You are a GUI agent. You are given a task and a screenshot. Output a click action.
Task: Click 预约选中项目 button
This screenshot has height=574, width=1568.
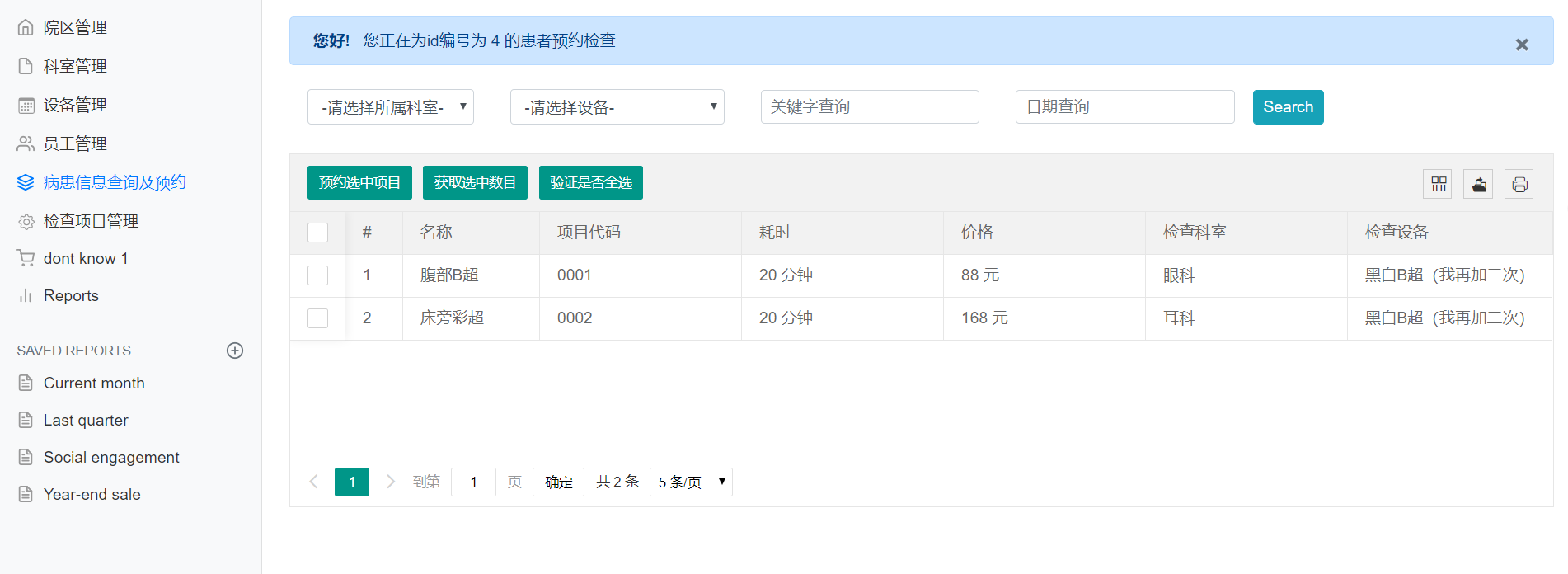pyautogui.click(x=359, y=182)
